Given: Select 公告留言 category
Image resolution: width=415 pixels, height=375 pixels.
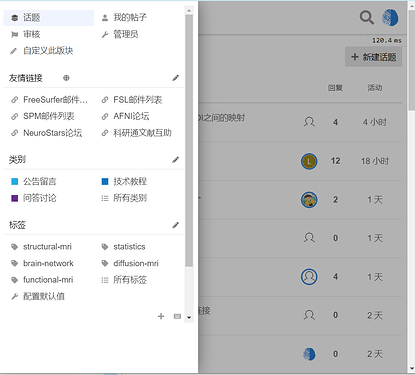Looking at the screenshot, I should tap(34, 181).
